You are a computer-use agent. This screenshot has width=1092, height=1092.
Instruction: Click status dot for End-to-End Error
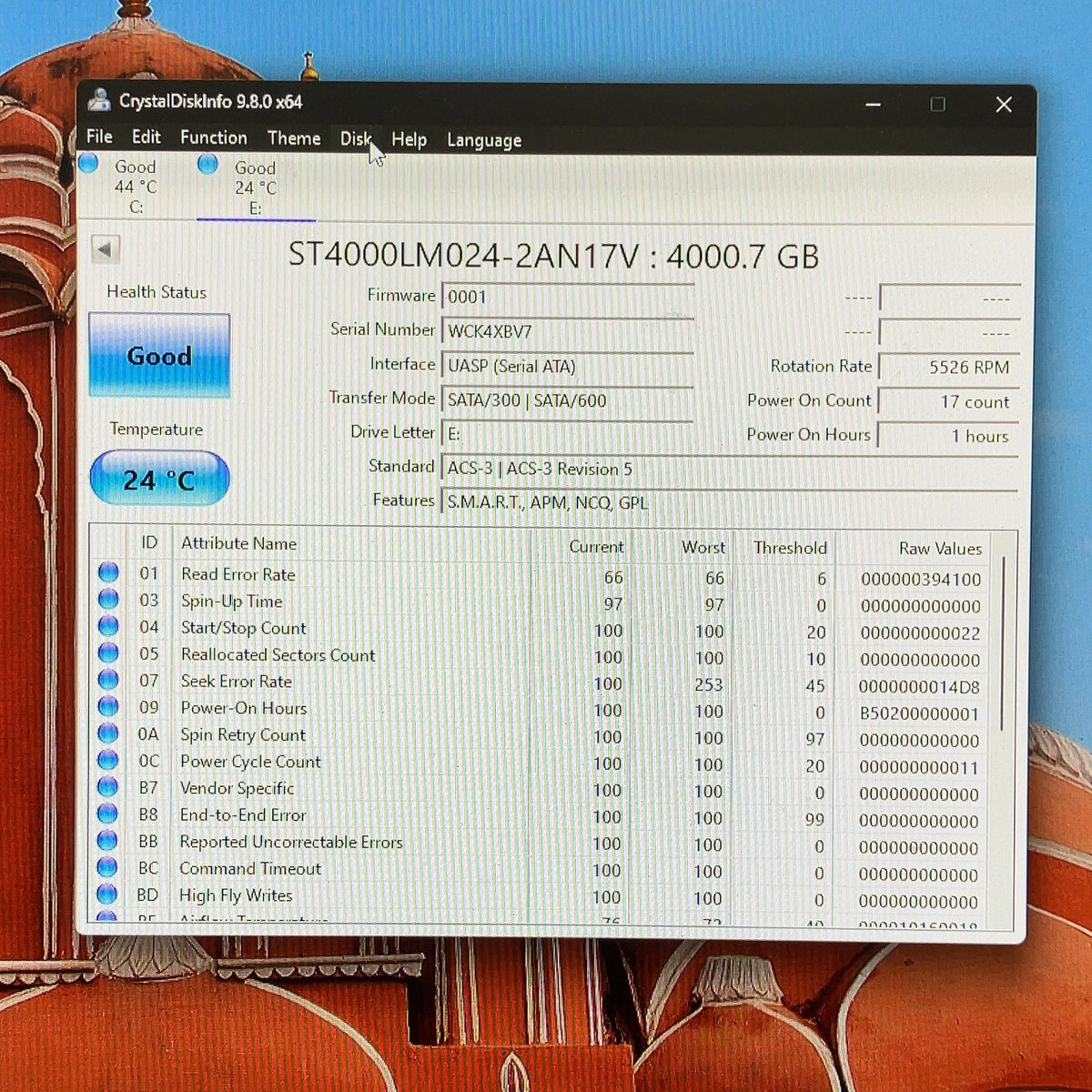point(108,814)
